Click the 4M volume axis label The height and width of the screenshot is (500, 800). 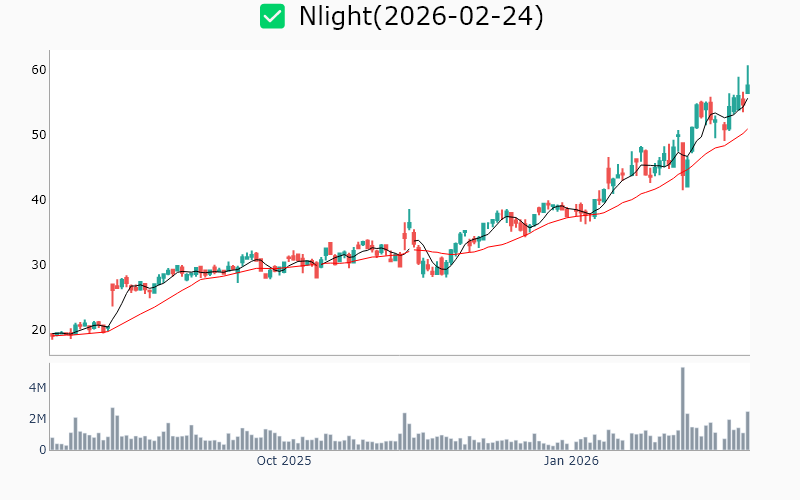pyautogui.click(x=36, y=388)
